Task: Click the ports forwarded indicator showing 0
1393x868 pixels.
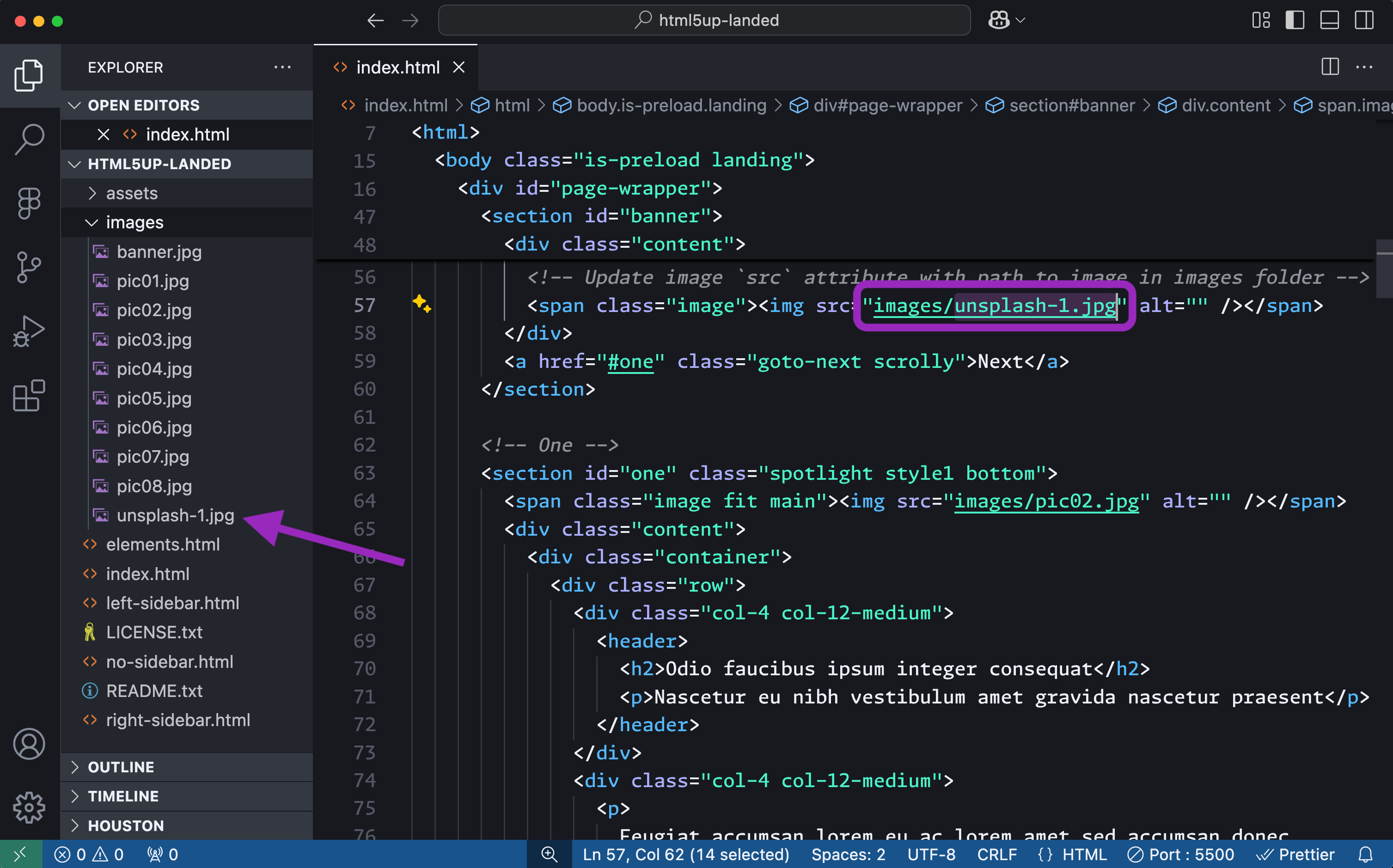Action: 162,854
